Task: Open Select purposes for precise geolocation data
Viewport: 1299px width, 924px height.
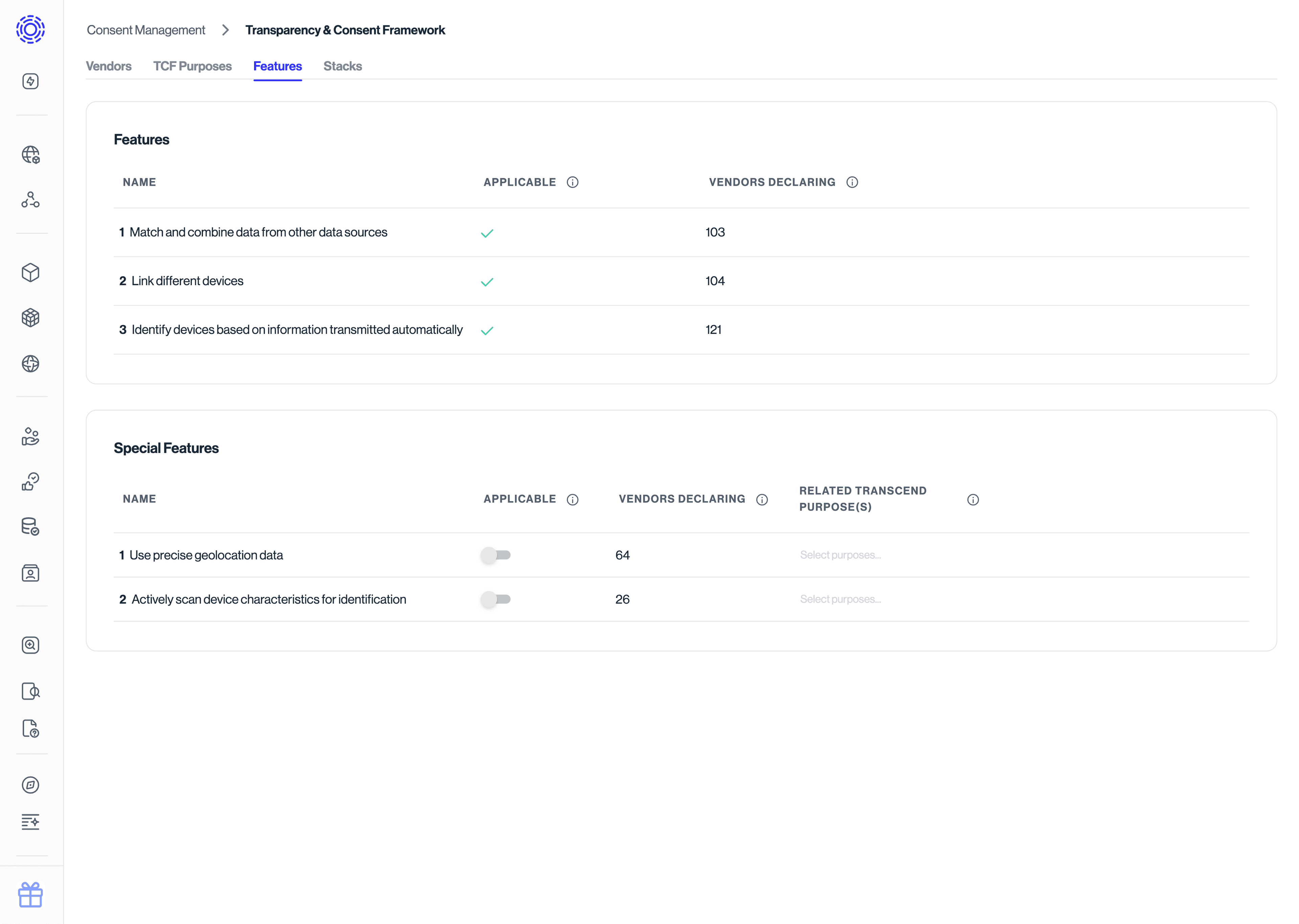Action: tap(841, 554)
